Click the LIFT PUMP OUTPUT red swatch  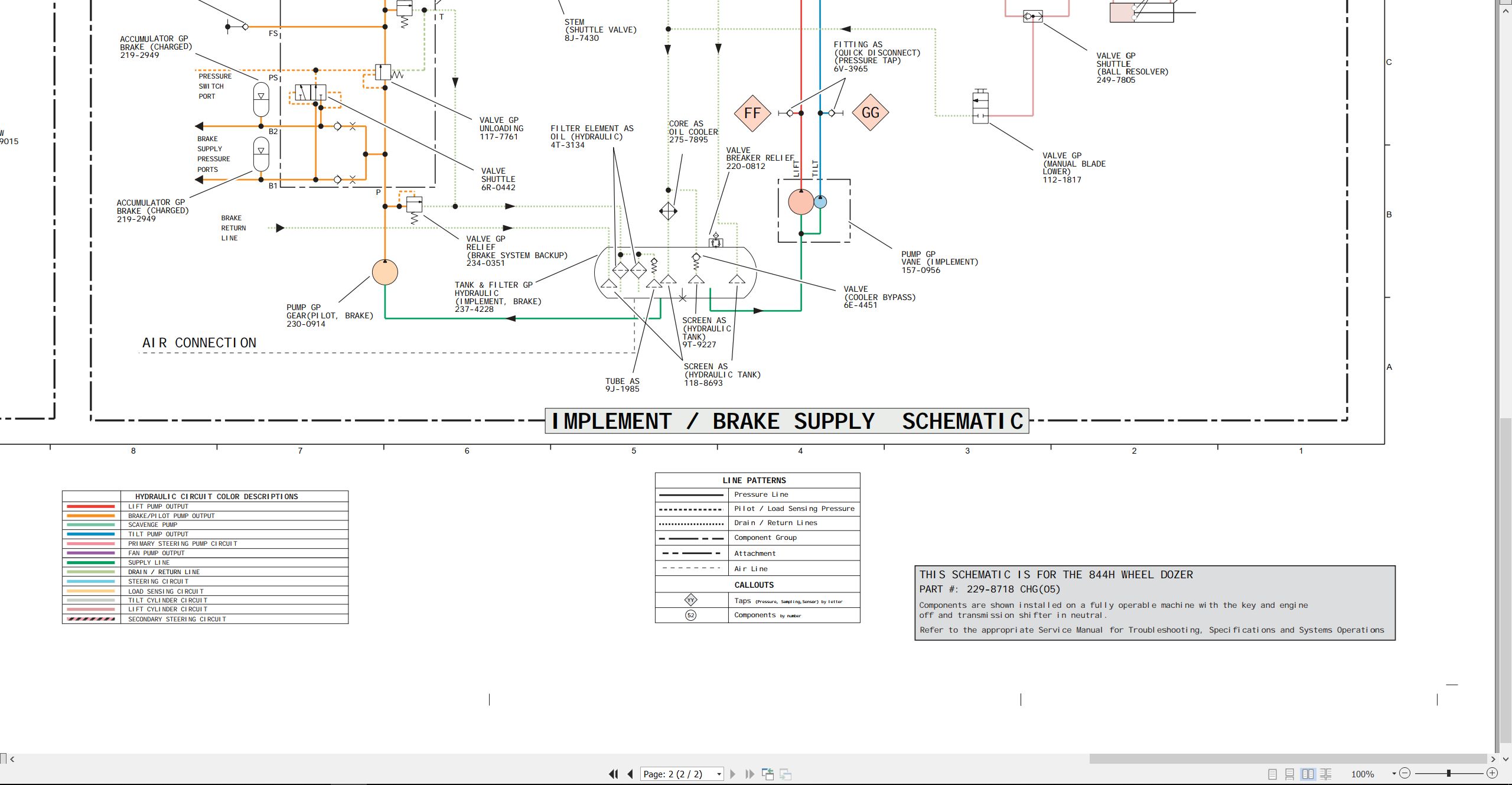[91, 506]
